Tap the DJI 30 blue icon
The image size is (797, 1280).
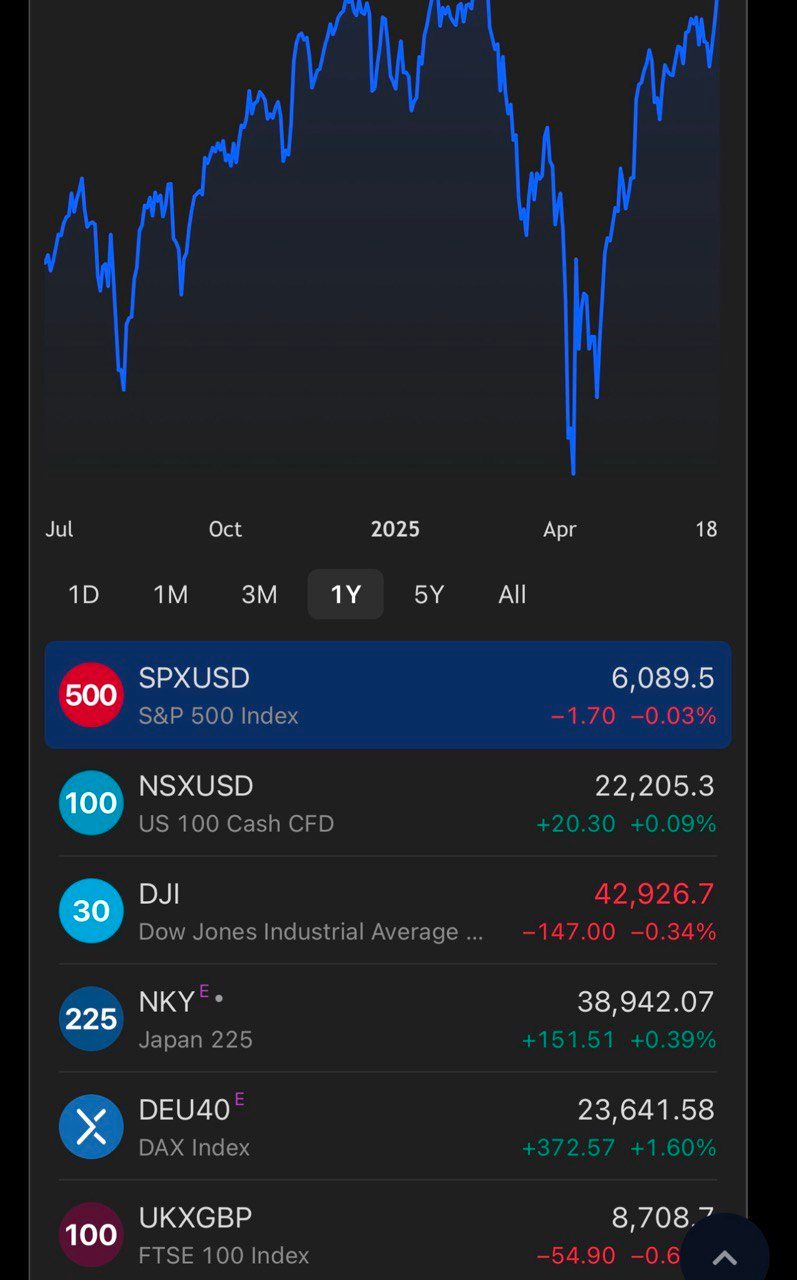click(91, 911)
